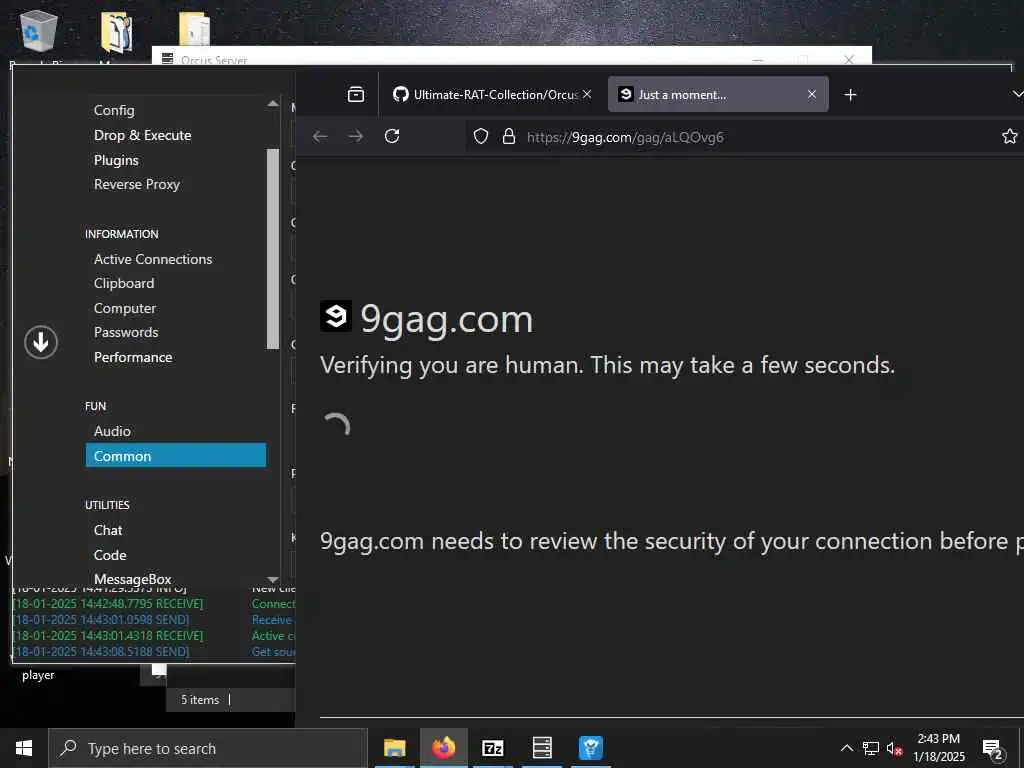1024x768 pixels.
Task: Select Reverse Proxy entry
Action: click(x=136, y=184)
